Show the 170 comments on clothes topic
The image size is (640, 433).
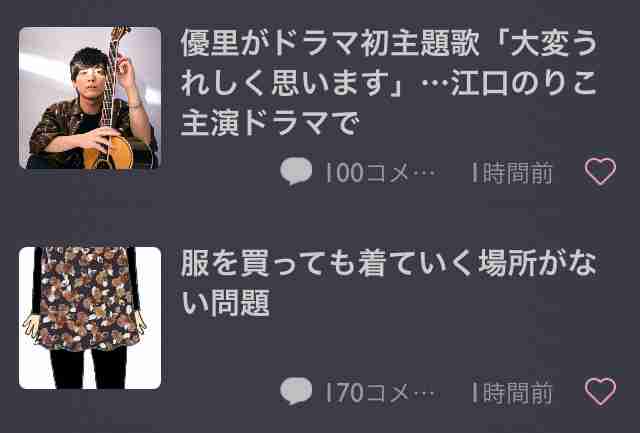coord(381,393)
